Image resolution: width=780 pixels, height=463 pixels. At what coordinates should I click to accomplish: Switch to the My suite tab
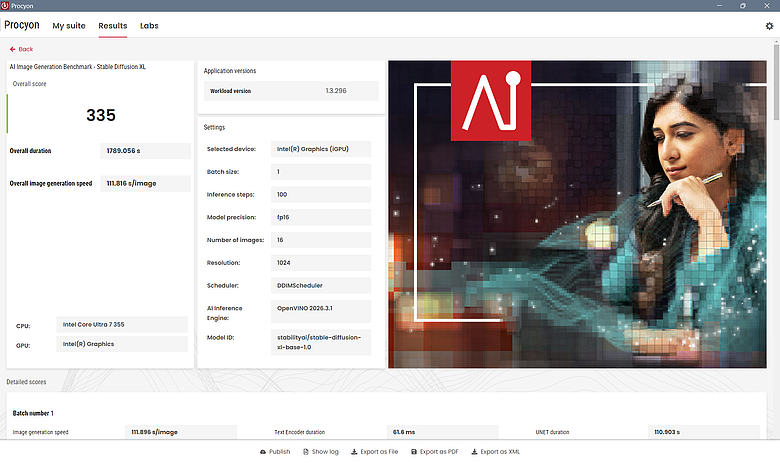tap(69, 26)
